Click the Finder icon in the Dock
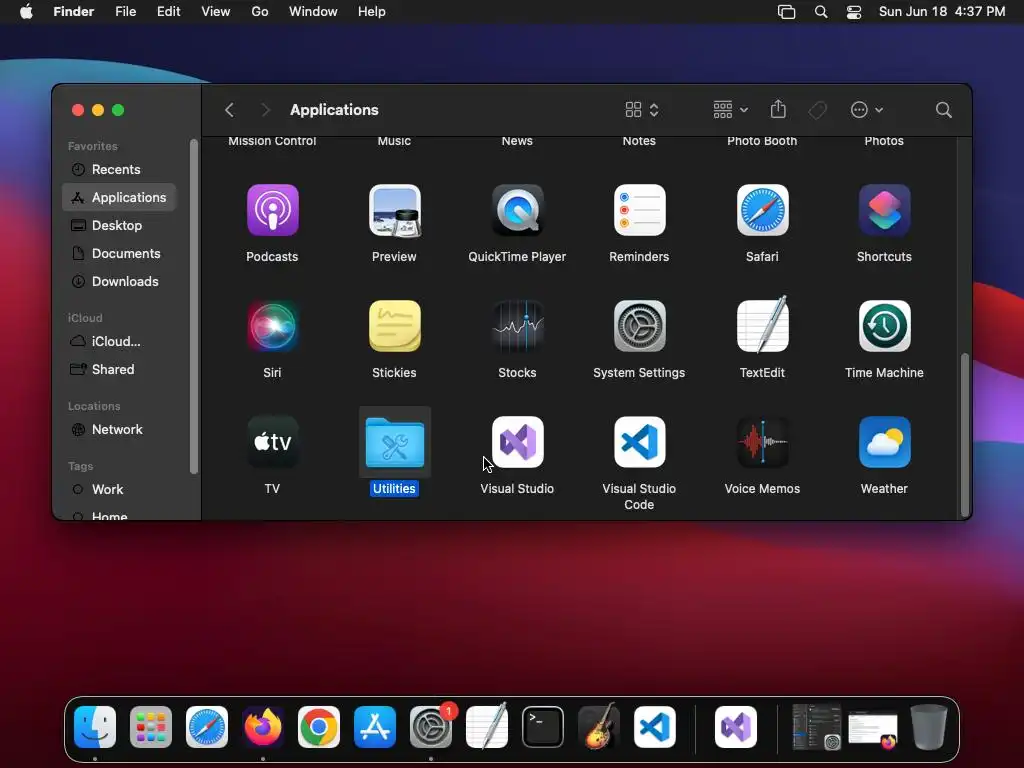The image size is (1024, 768). click(95, 727)
